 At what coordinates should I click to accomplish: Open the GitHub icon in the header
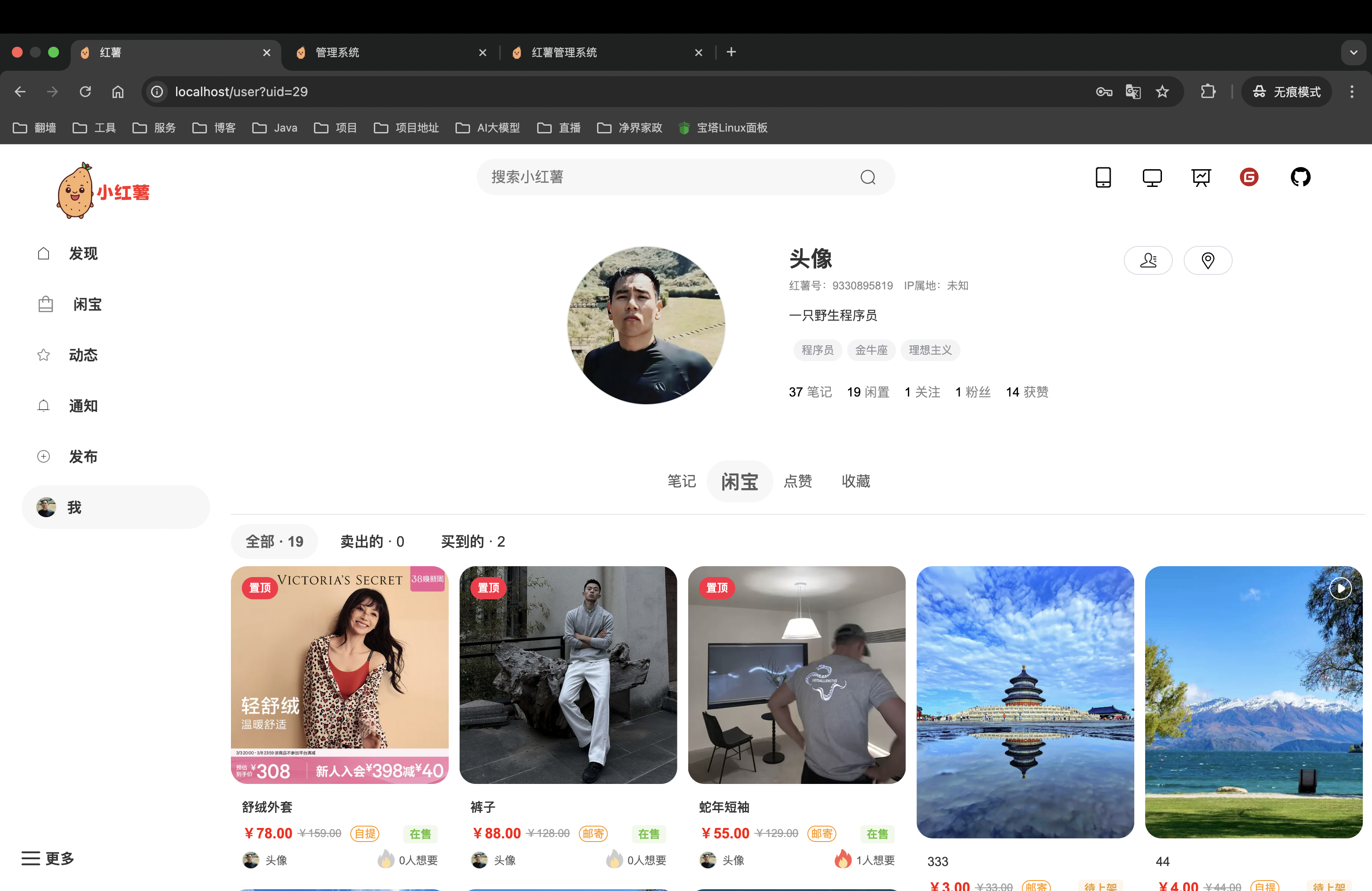point(1300,177)
